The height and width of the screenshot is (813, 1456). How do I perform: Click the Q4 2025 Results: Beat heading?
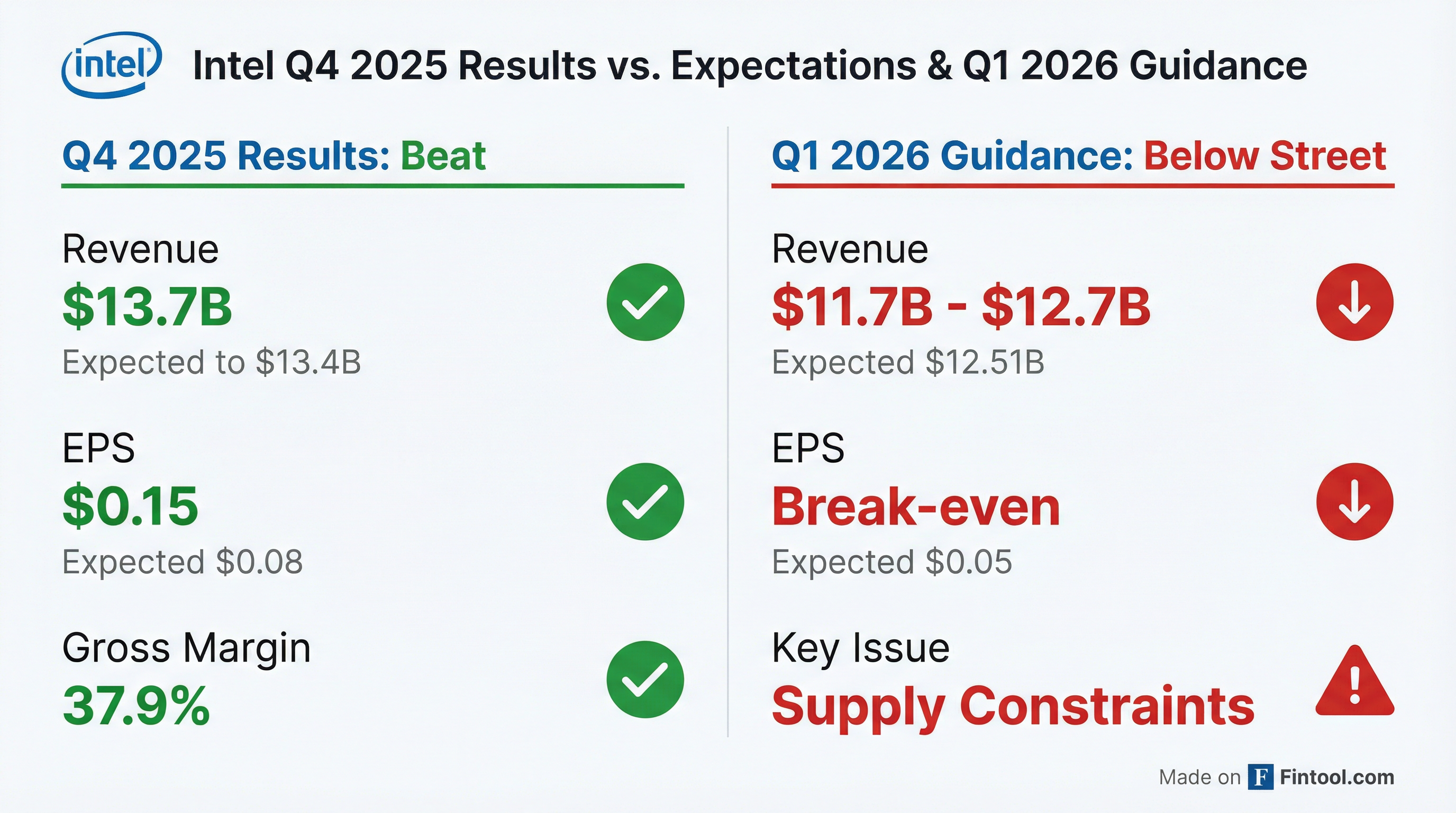[274, 156]
